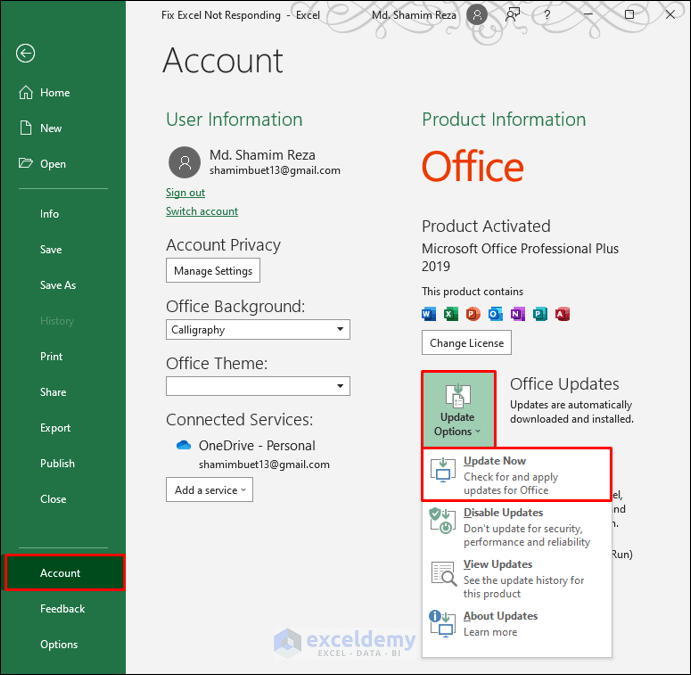Screen dimensions: 691x675
Task: Click the Manage Settings button
Action: click(x=213, y=271)
